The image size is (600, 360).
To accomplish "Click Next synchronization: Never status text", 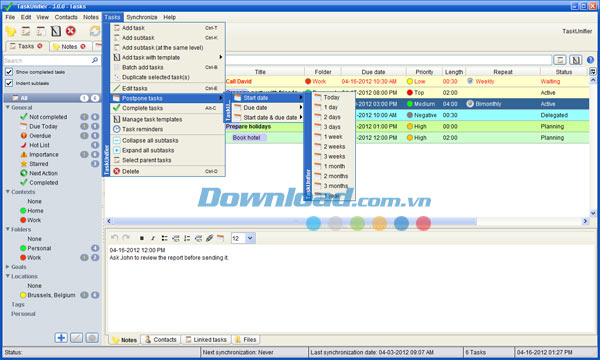I will point(238,352).
